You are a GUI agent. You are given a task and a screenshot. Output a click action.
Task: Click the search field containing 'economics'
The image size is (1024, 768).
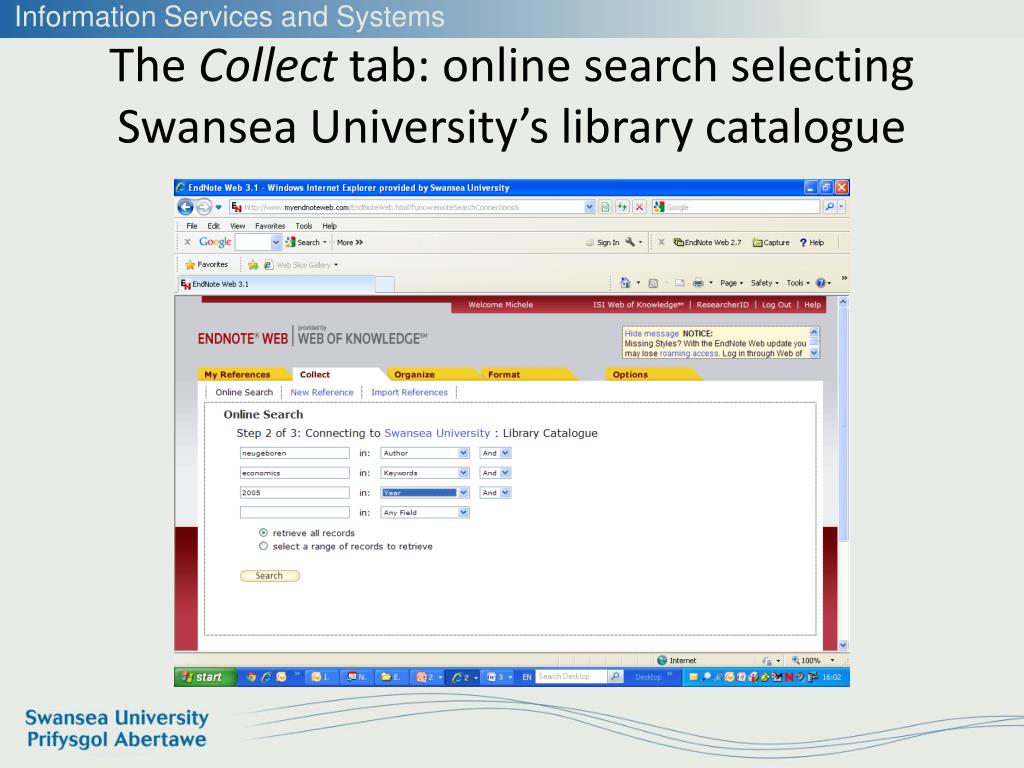pos(295,473)
